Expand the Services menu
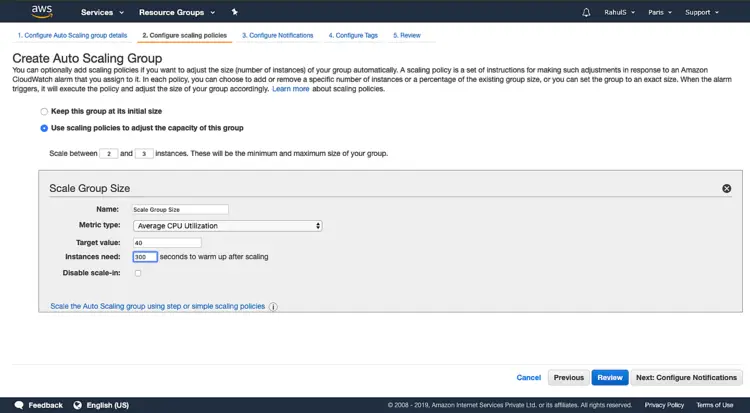750x413 pixels. (102, 13)
